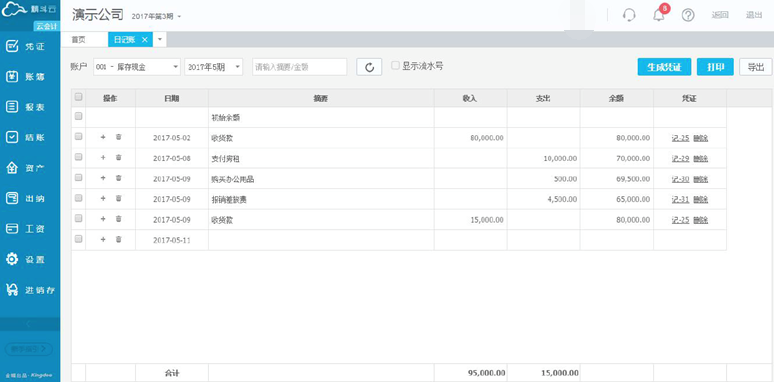774x382 pixels.
Task: Enable the 显示流水号 checkbox
Action: pos(395,66)
